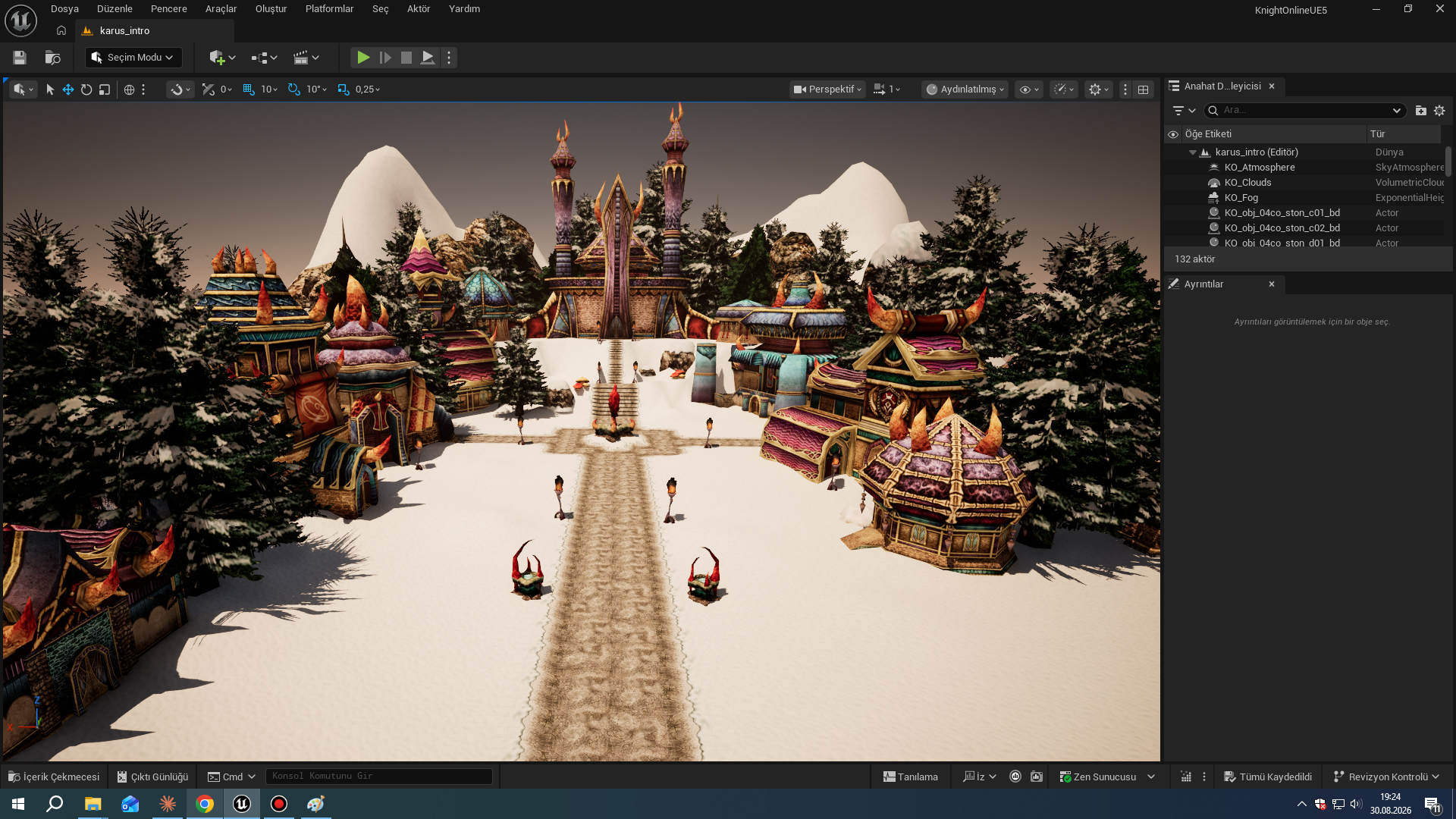Click the Unreal Engine logo icon
The height and width of the screenshot is (819, 1456).
pyautogui.click(x=20, y=20)
